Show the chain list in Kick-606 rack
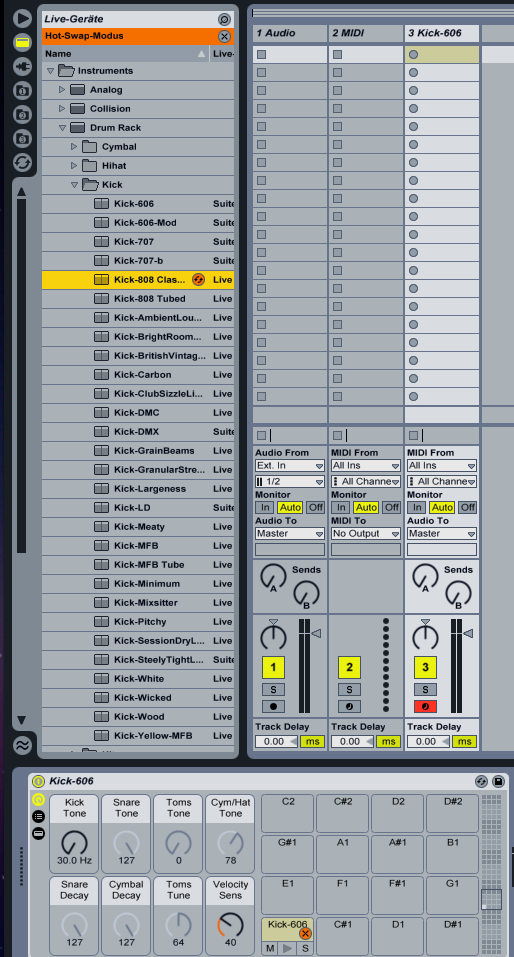Viewport: 514px width, 957px height. tap(38, 817)
